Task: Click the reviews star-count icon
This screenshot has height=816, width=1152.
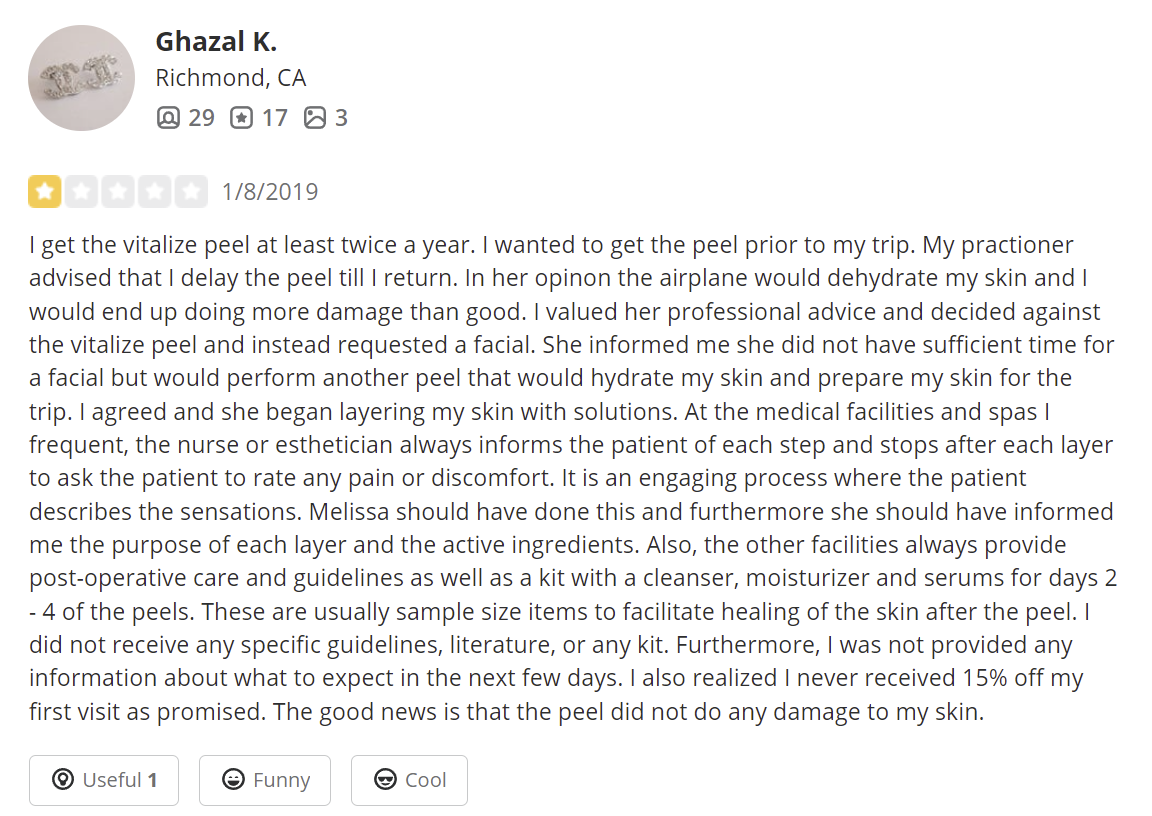Action: pyautogui.click(x=241, y=118)
